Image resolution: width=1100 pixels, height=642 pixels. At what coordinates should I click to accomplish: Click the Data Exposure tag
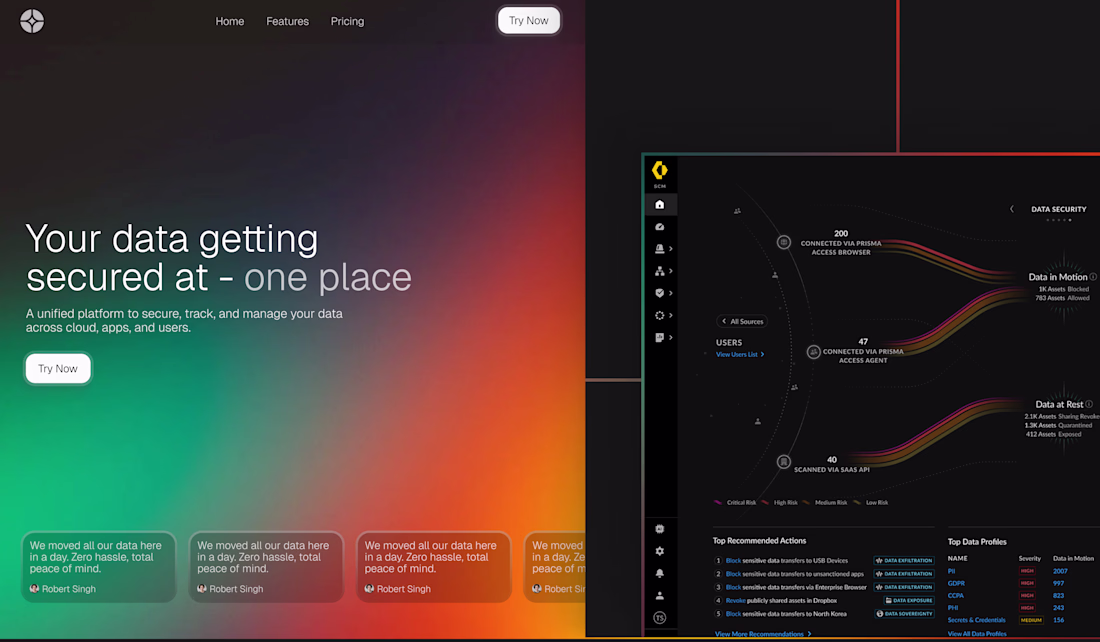[x=908, y=601]
